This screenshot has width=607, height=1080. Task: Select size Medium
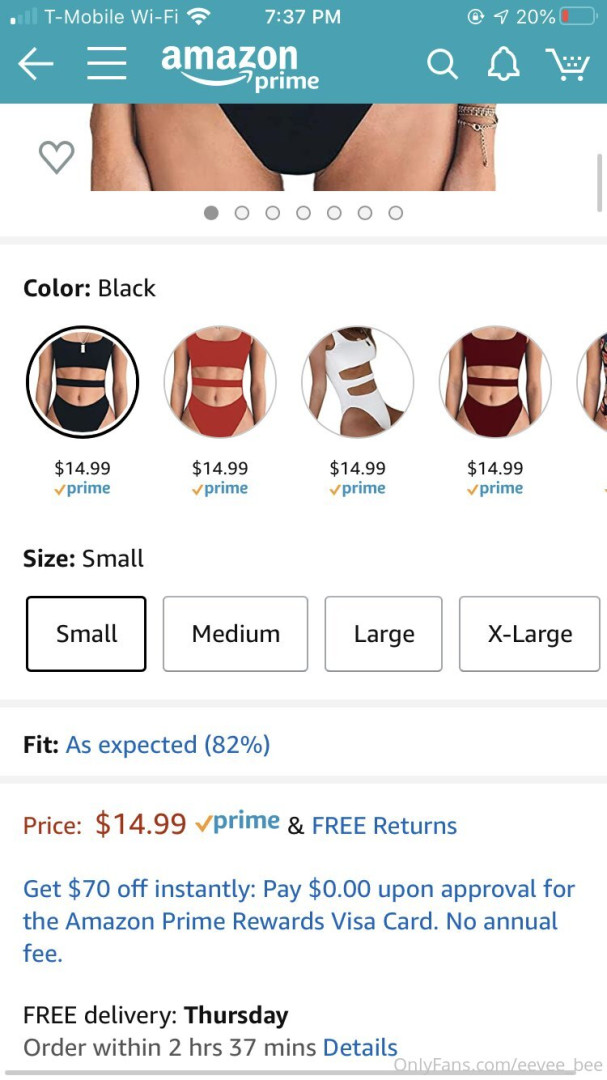pyautogui.click(x=236, y=634)
